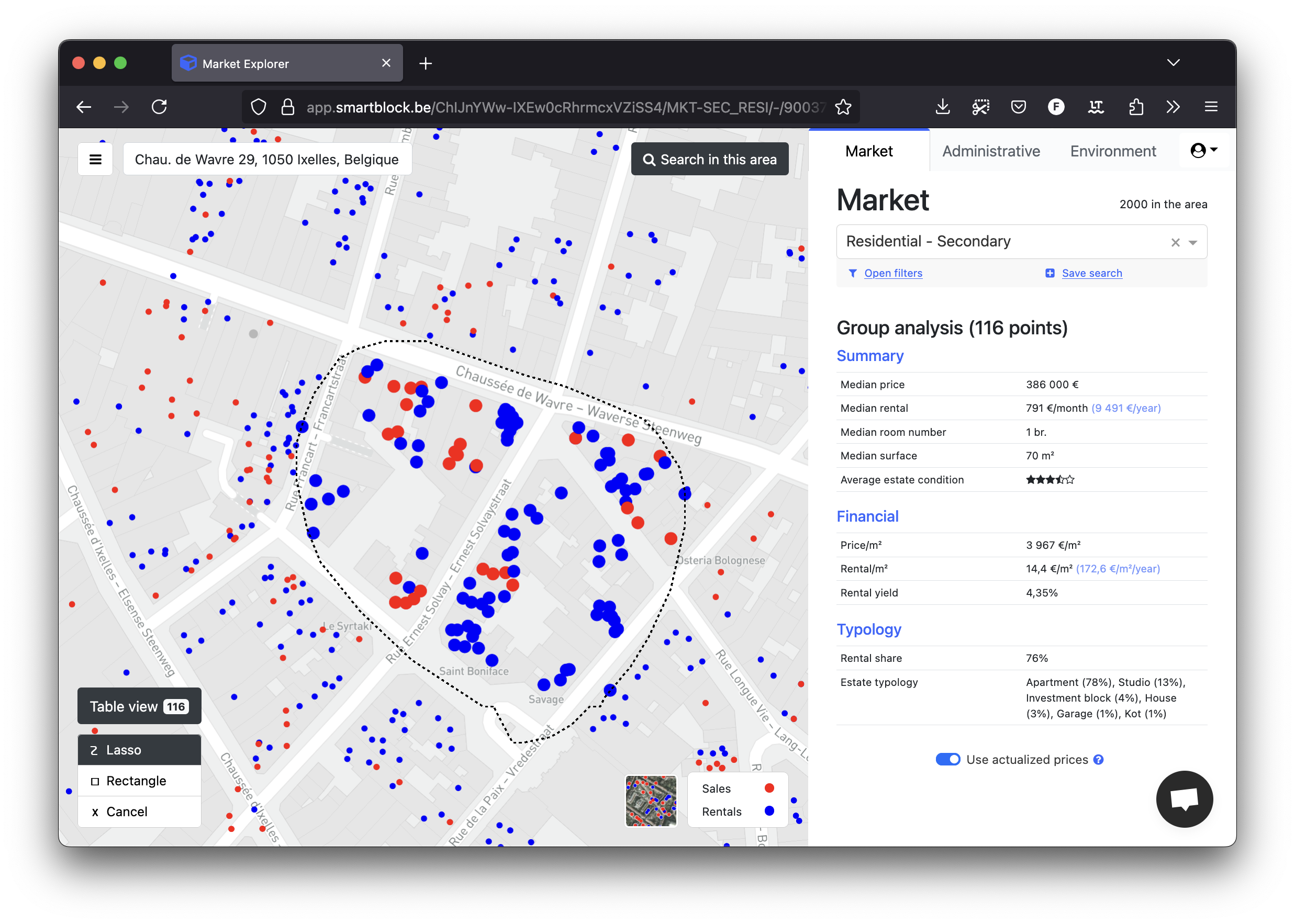Viewport: 1295px width, 924px height.
Task: Click the screenshot tool icon in toolbar
Action: tap(980, 107)
